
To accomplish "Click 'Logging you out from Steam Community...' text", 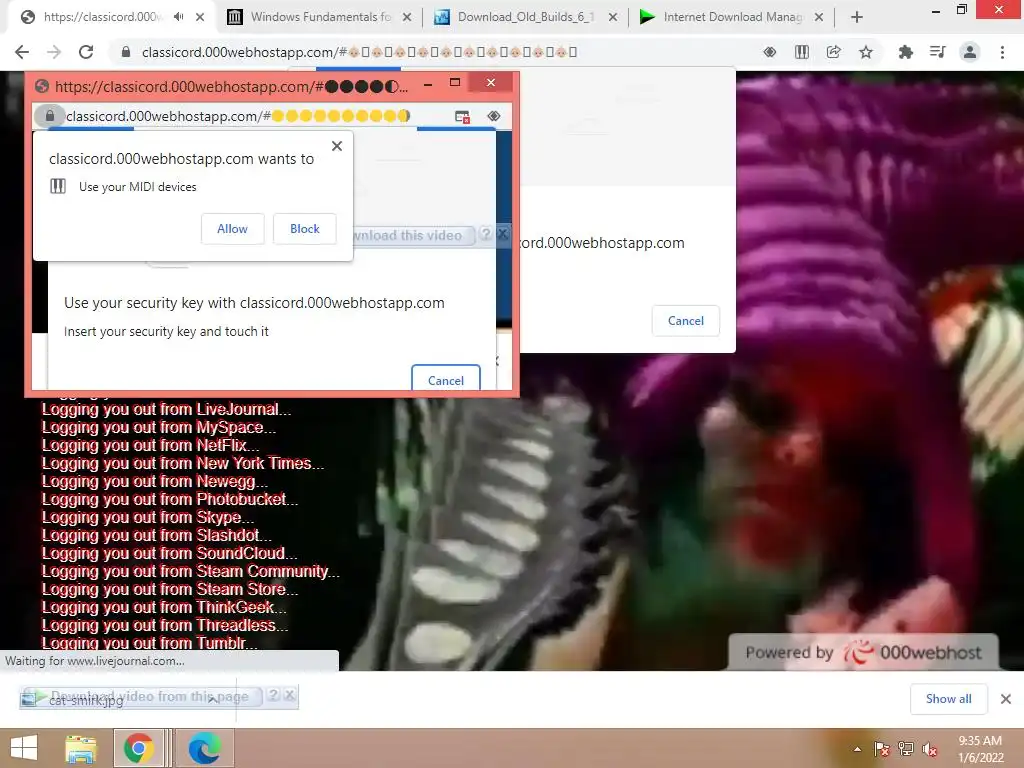I will point(191,571).
